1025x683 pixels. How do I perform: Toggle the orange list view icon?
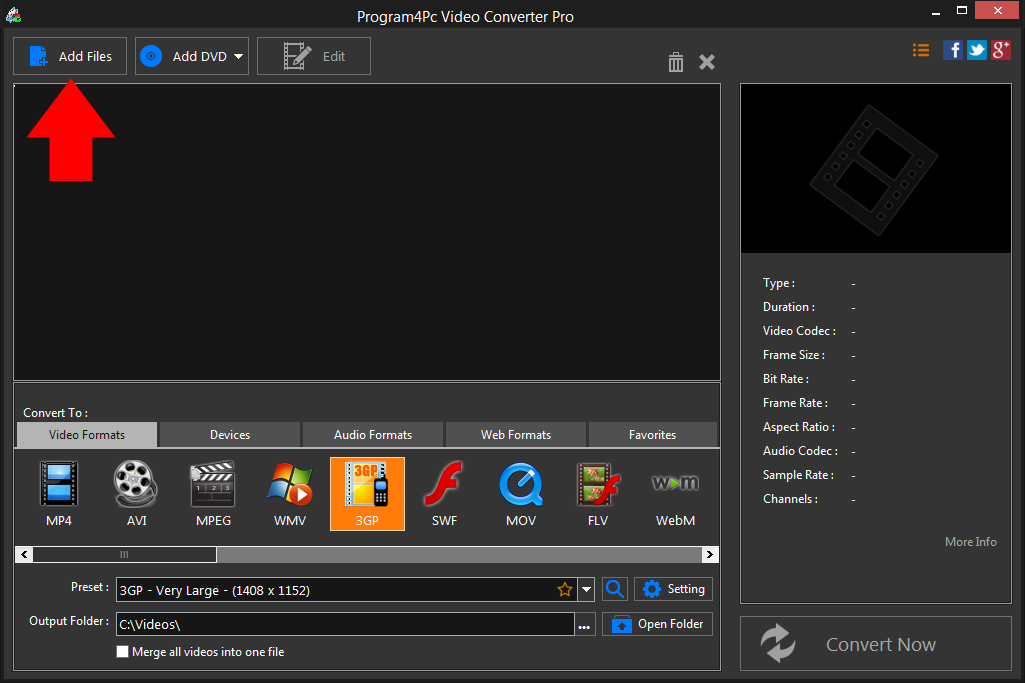click(920, 49)
